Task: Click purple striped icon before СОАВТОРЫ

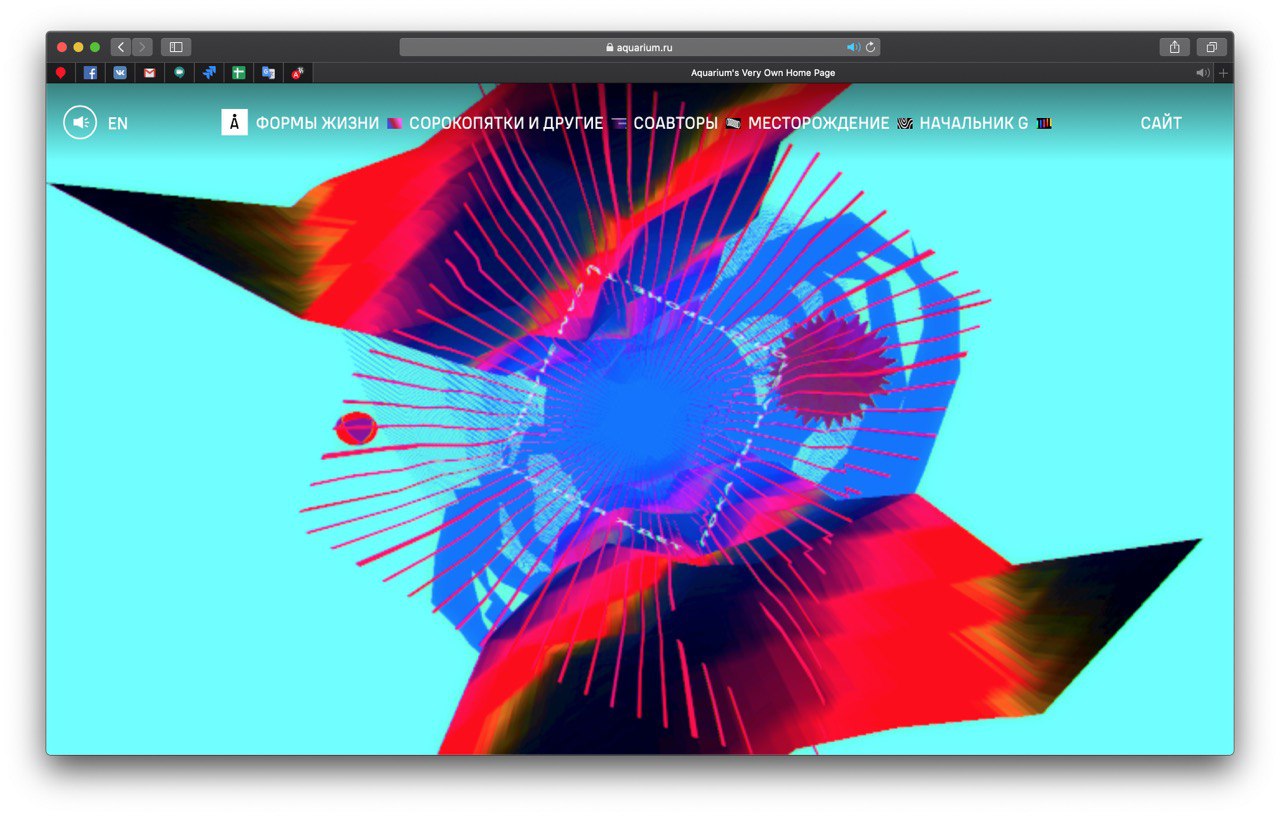Action: click(619, 124)
